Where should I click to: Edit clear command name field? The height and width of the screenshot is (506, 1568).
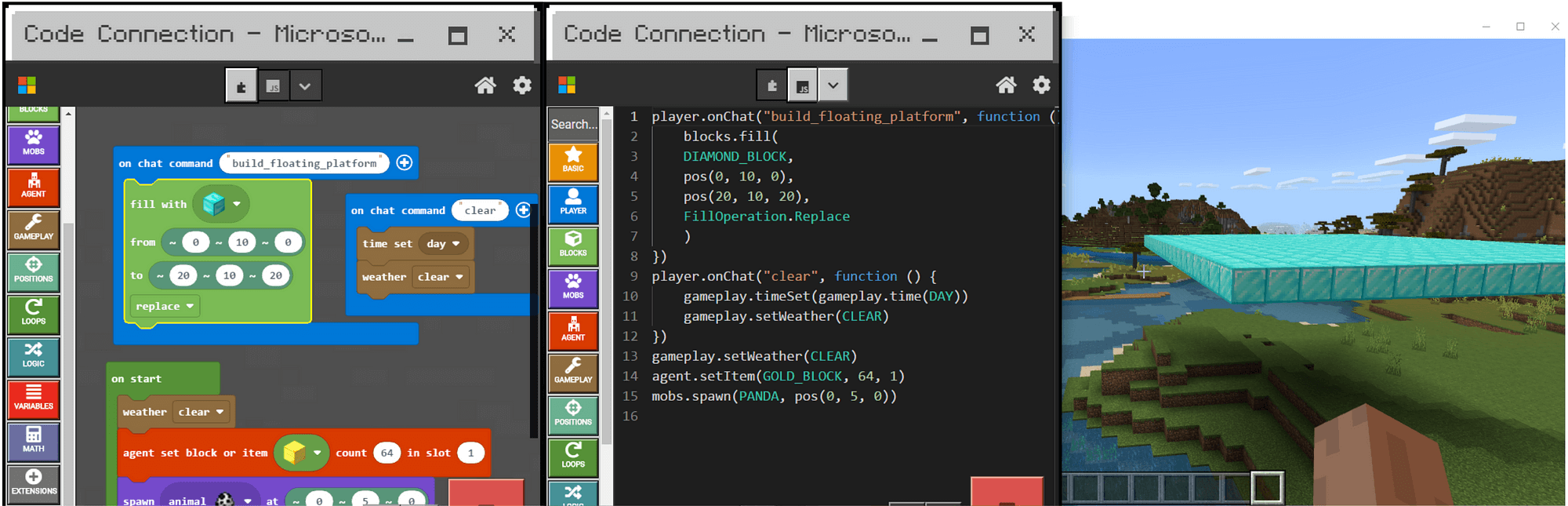coord(480,210)
